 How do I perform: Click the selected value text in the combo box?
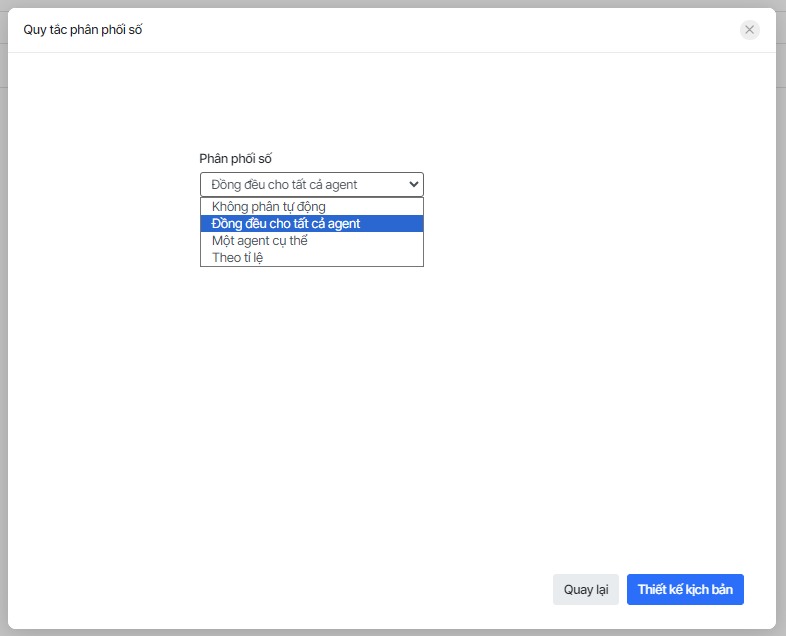click(x=284, y=184)
